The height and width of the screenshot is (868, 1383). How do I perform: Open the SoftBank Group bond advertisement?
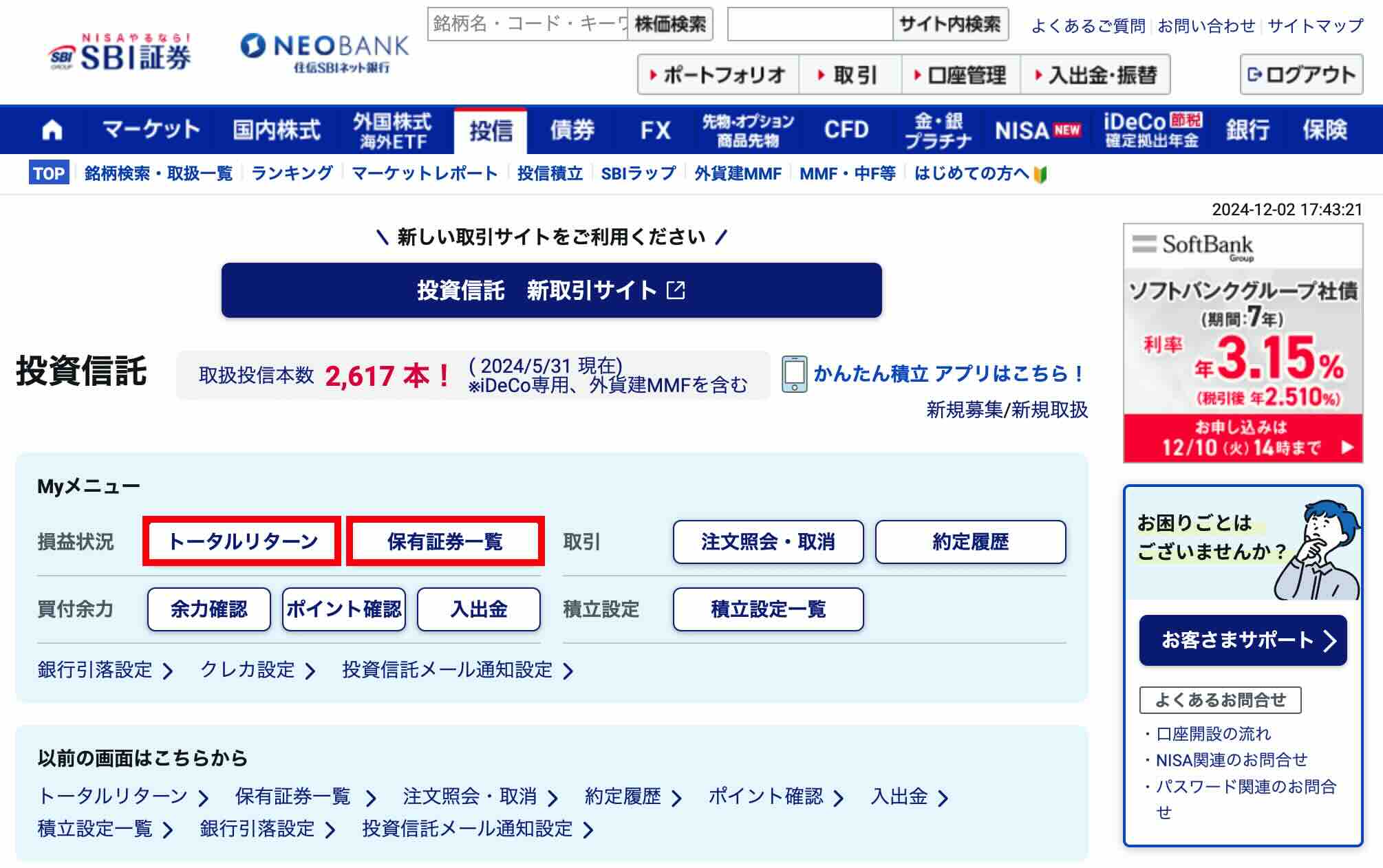click(1243, 343)
